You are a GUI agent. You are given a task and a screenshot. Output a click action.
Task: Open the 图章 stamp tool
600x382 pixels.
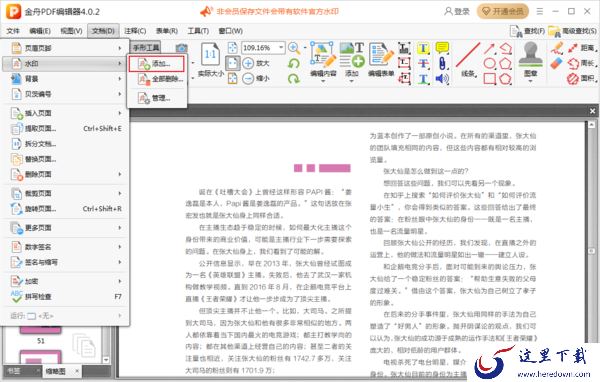(x=530, y=59)
